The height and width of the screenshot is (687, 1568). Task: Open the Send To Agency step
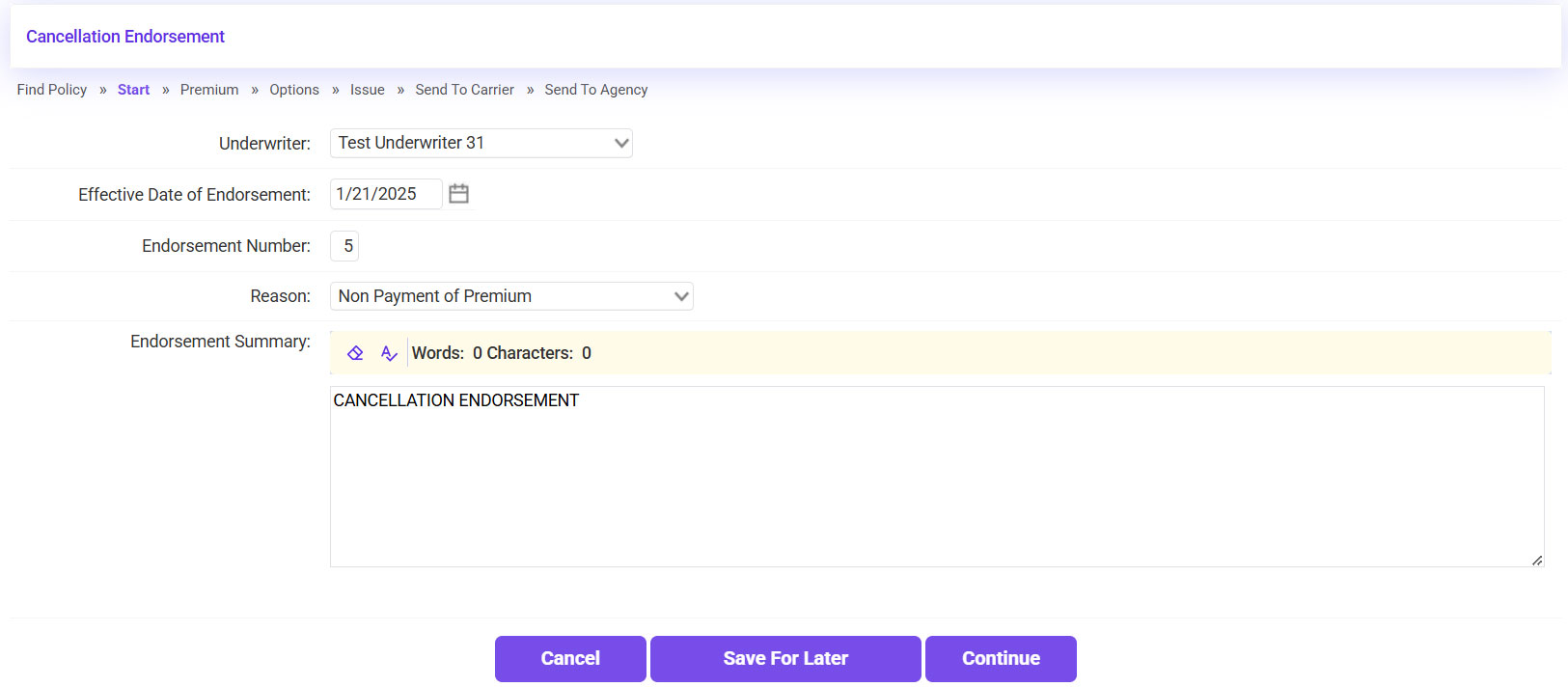coord(595,90)
